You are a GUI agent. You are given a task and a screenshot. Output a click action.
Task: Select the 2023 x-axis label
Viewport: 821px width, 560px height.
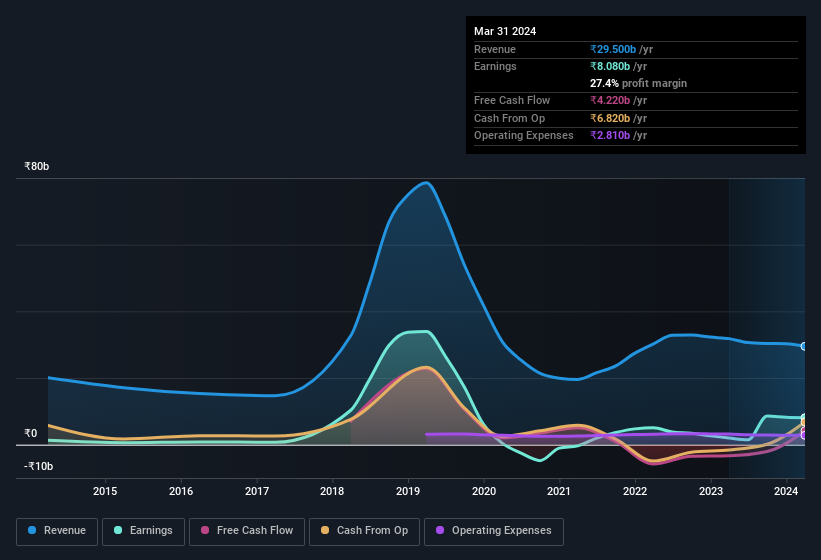click(711, 491)
